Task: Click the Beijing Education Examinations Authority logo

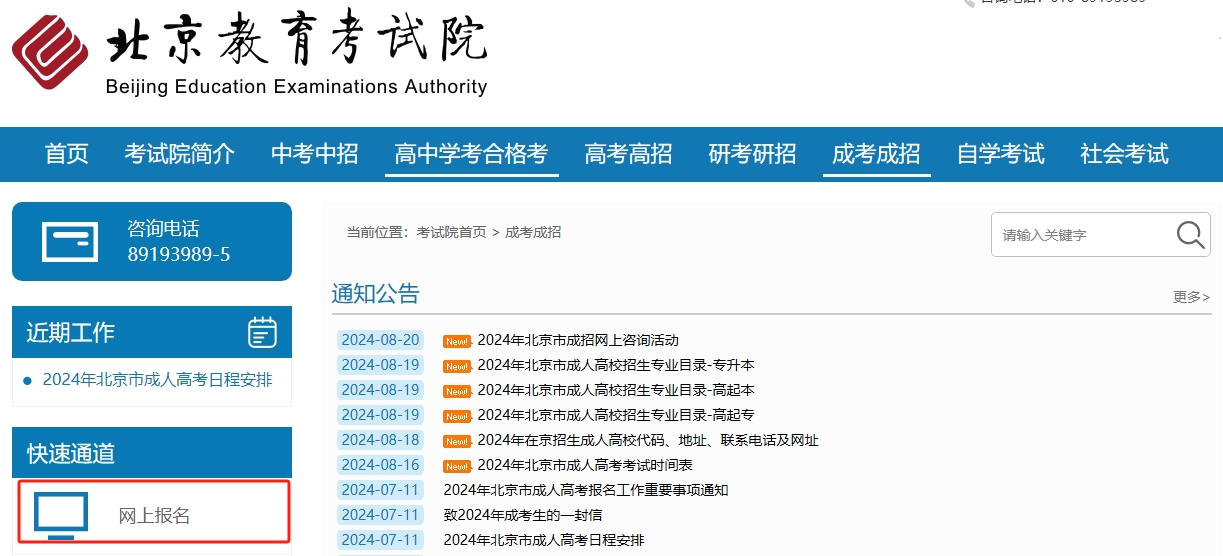Action: click(x=50, y=52)
